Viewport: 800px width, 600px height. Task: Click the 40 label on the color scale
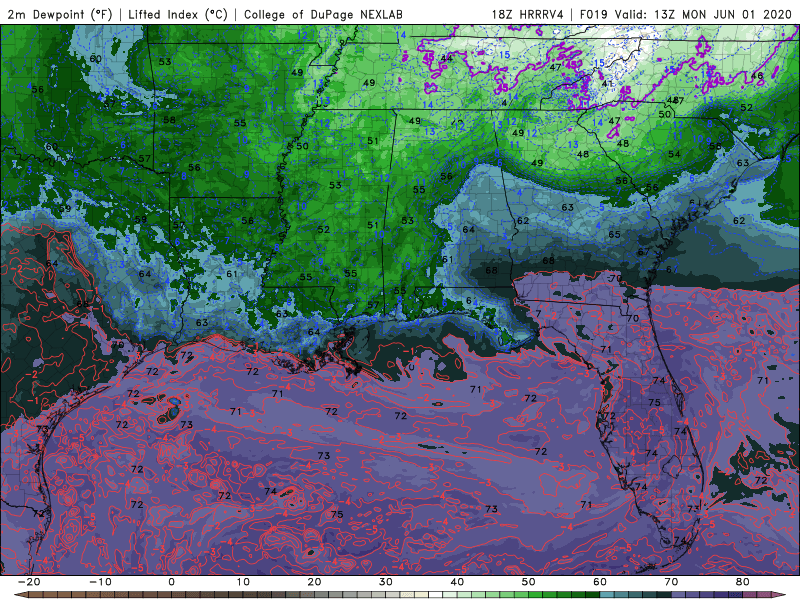(457, 582)
